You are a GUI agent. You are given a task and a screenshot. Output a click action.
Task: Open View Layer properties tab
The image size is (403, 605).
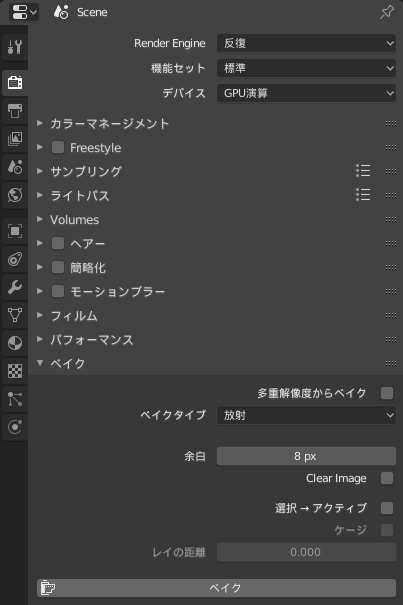[15, 139]
